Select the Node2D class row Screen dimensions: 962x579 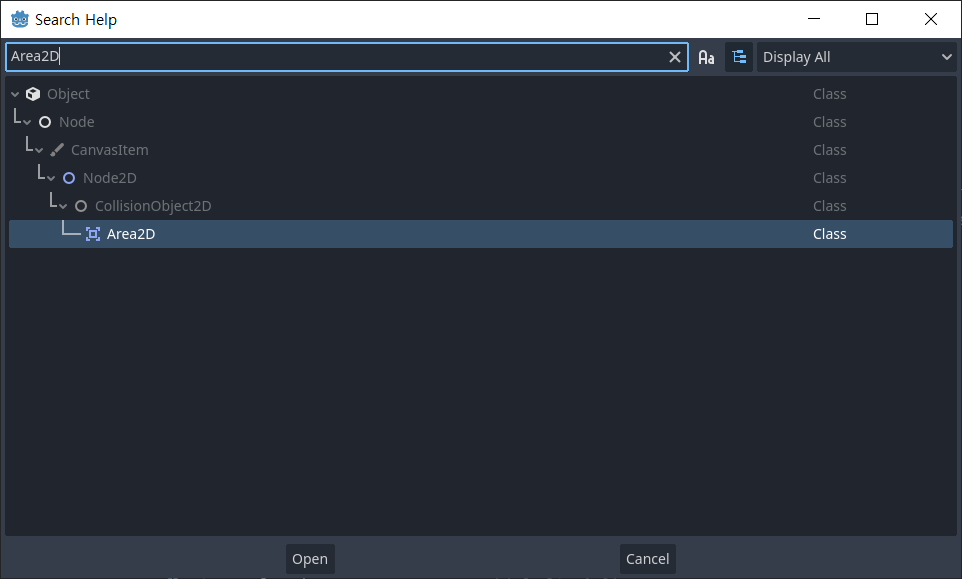(x=481, y=178)
